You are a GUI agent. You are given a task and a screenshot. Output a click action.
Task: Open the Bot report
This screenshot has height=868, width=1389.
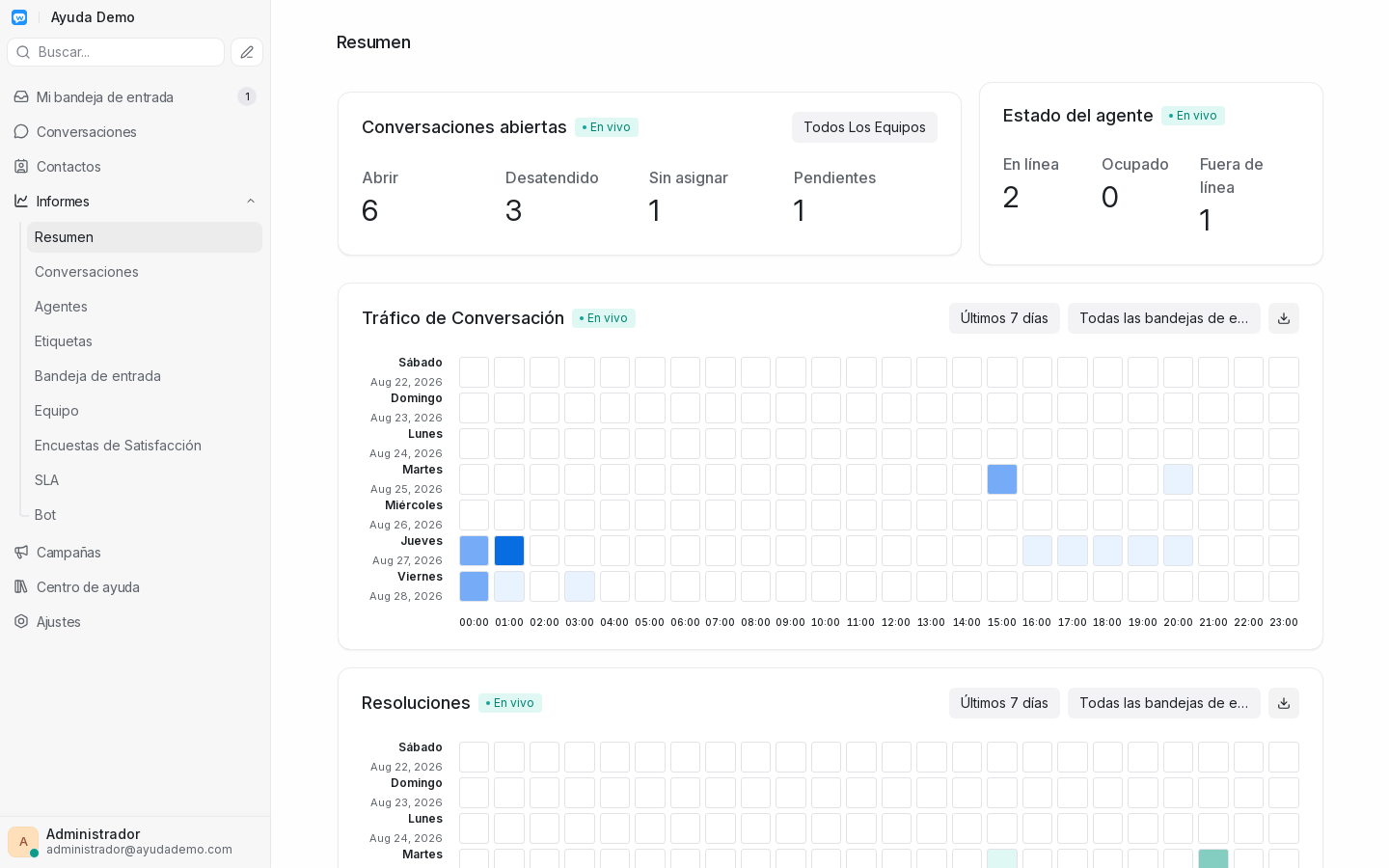(145, 515)
